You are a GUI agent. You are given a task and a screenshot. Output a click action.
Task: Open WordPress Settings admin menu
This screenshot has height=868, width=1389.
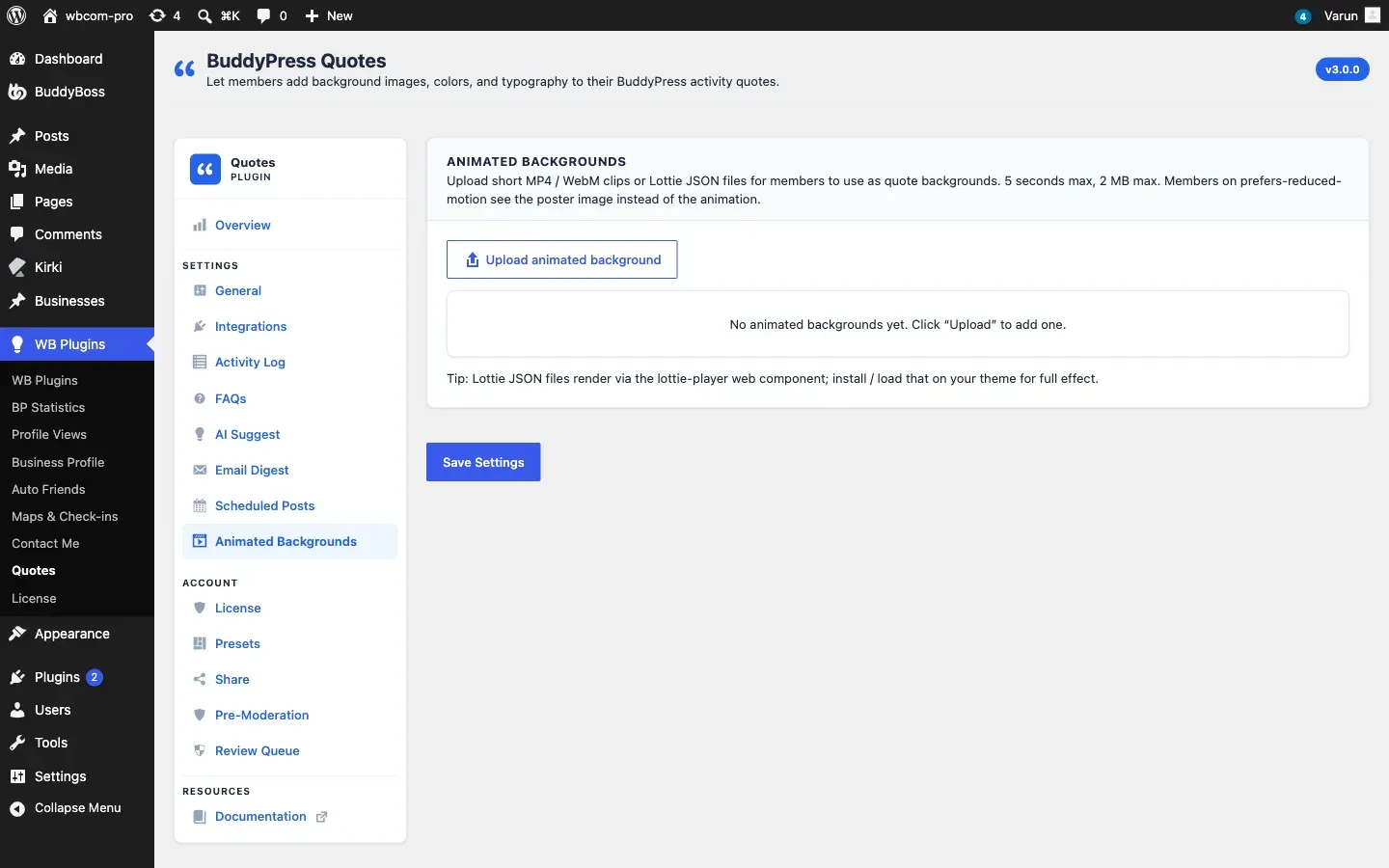[x=77, y=776]
